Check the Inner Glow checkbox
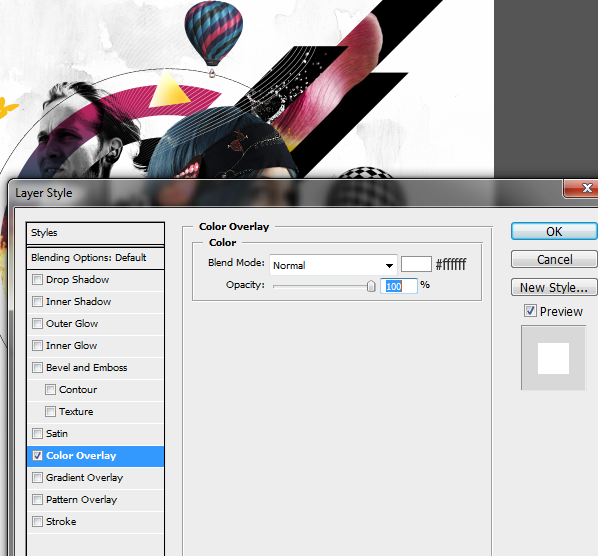 [x=37, y=345]
